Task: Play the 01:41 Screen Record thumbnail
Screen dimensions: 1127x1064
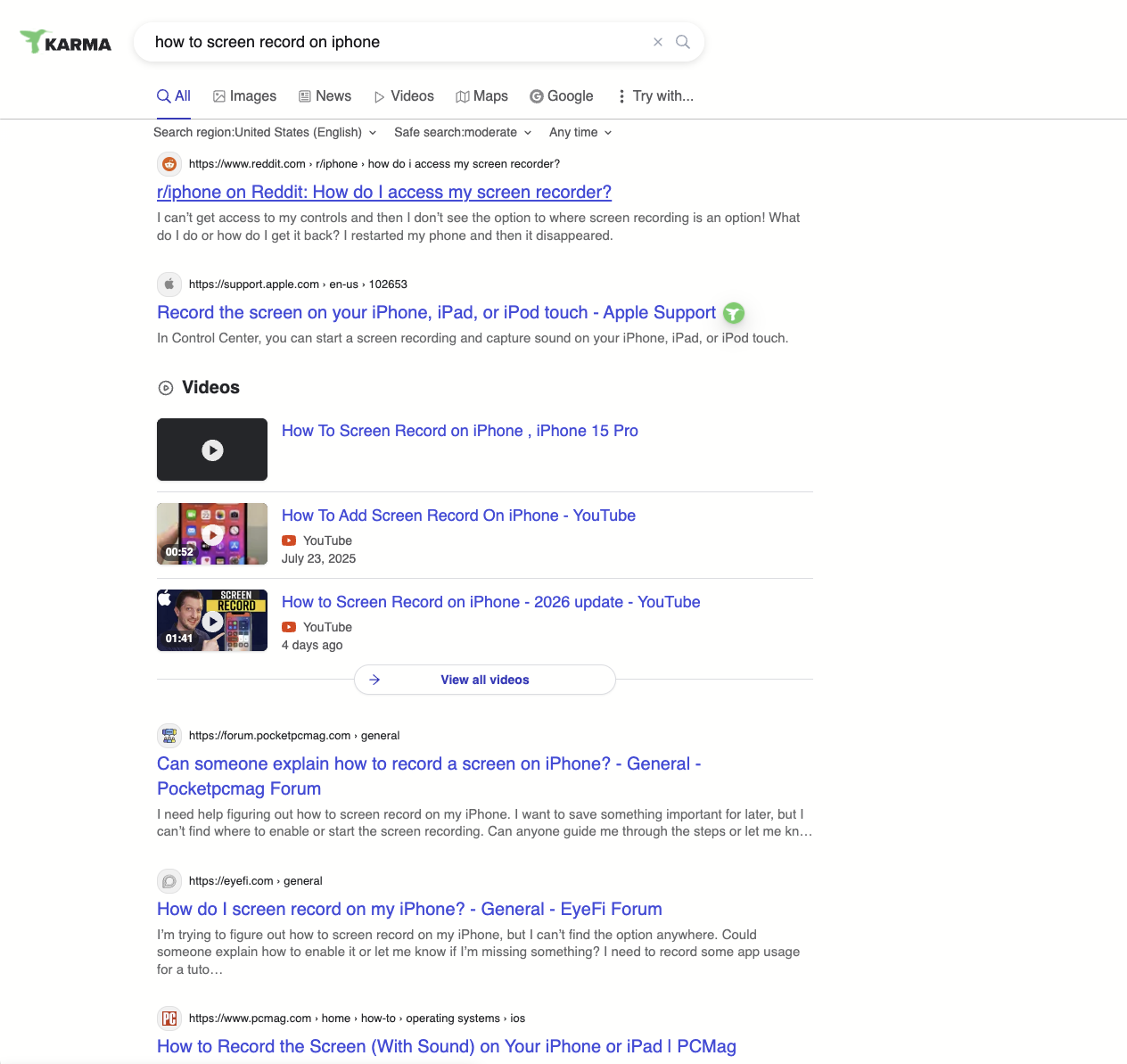Action: coord(212,621)
